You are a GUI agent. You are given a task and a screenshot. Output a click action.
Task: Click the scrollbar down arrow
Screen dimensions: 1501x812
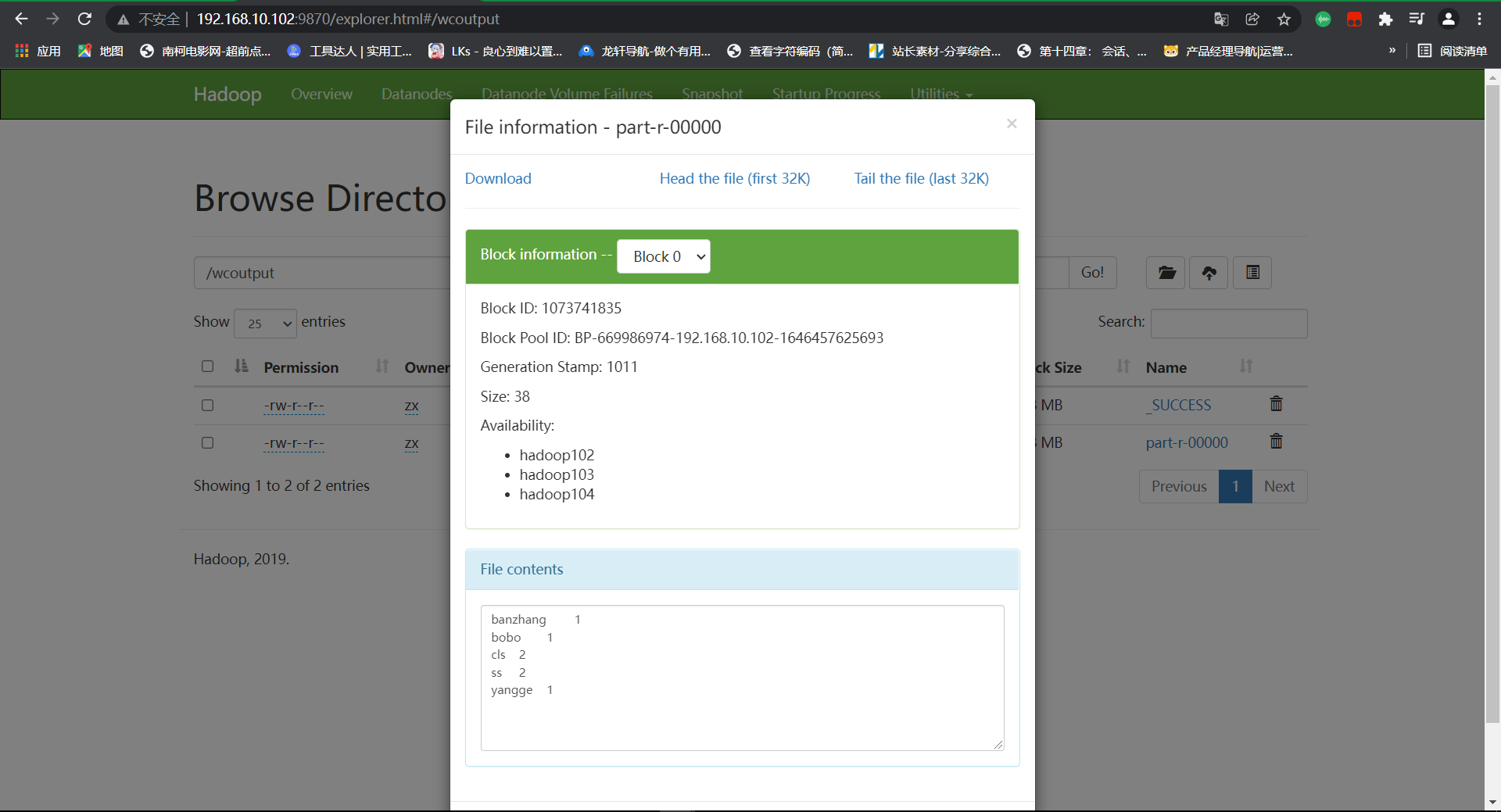(1492, 803)
